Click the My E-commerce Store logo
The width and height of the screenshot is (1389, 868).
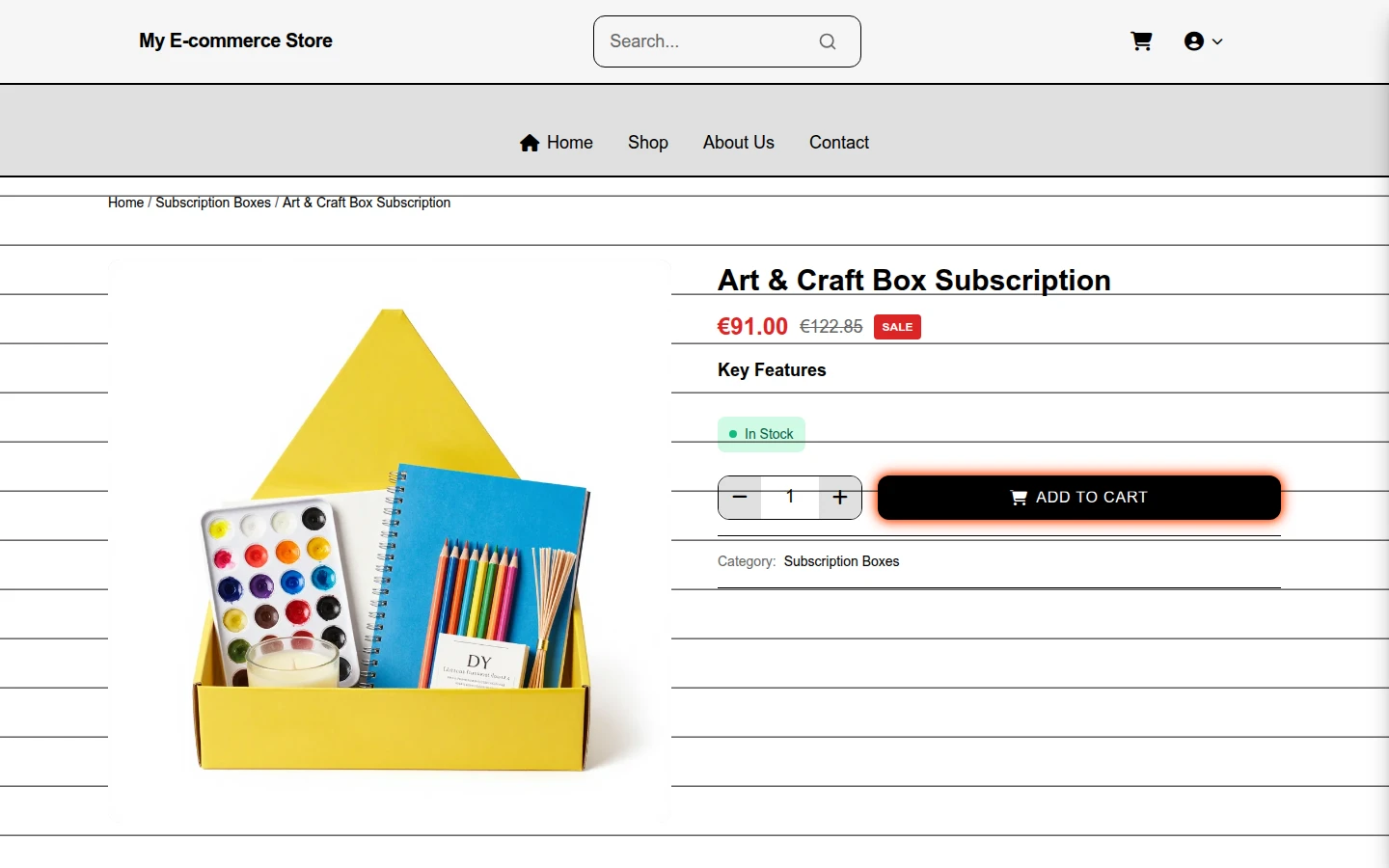click(235, 41)
